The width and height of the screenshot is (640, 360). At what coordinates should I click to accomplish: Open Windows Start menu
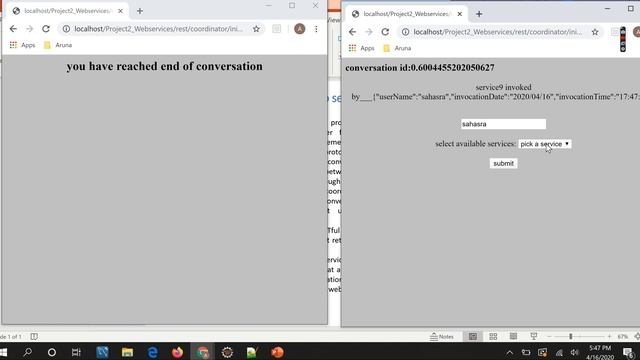pos(4,352)
